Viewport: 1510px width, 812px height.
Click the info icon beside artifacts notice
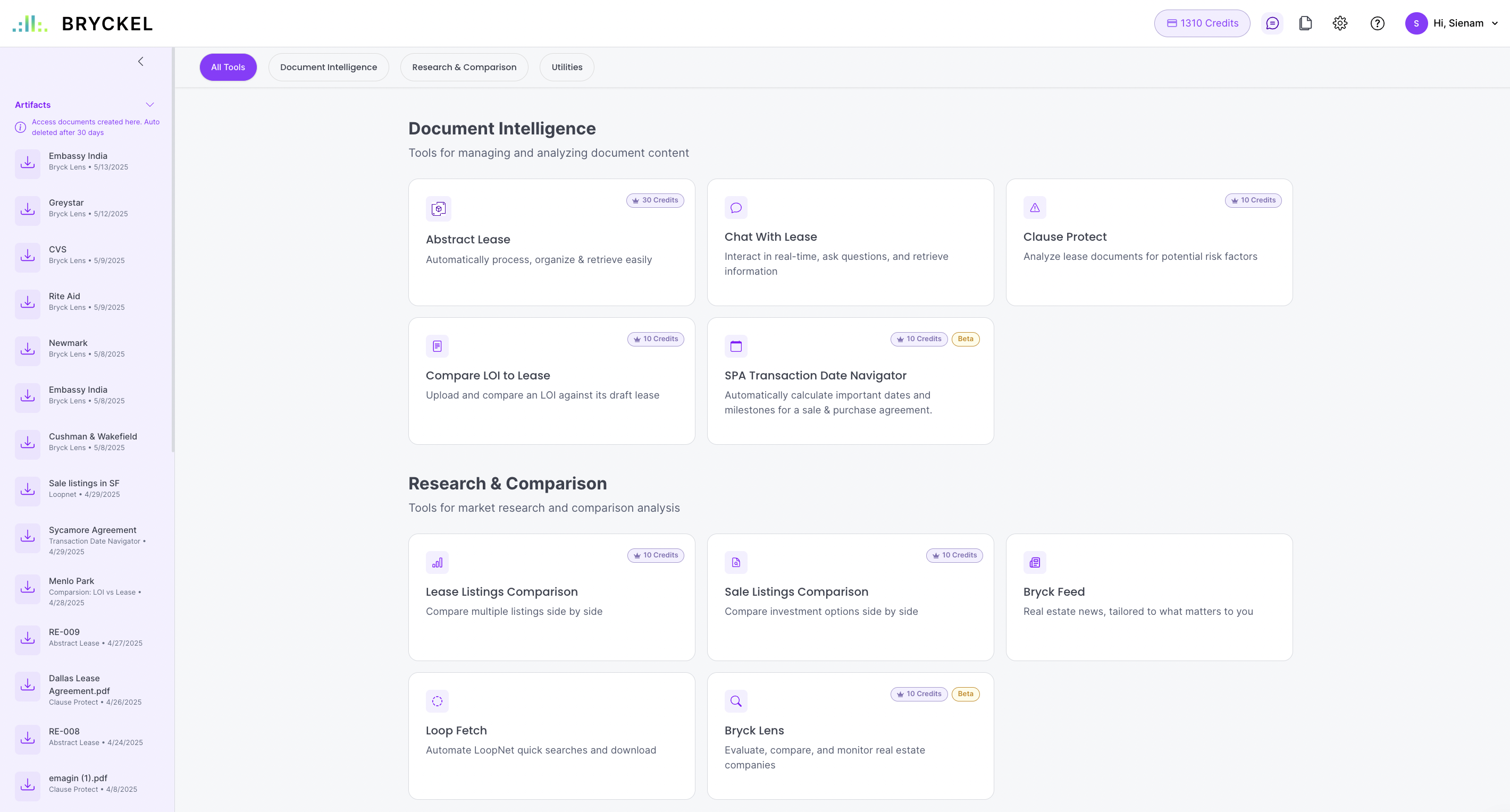click(21, 127)
